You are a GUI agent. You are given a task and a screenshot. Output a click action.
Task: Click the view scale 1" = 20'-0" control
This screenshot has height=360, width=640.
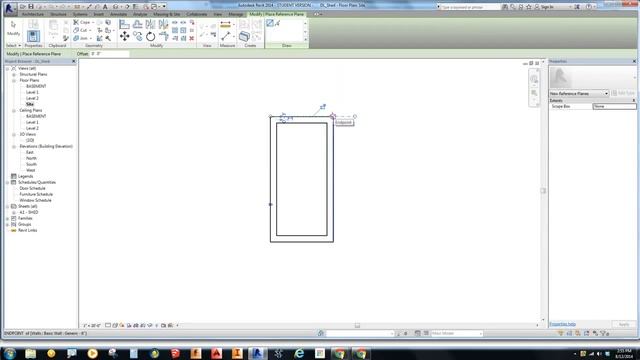[x=91, y=325]
